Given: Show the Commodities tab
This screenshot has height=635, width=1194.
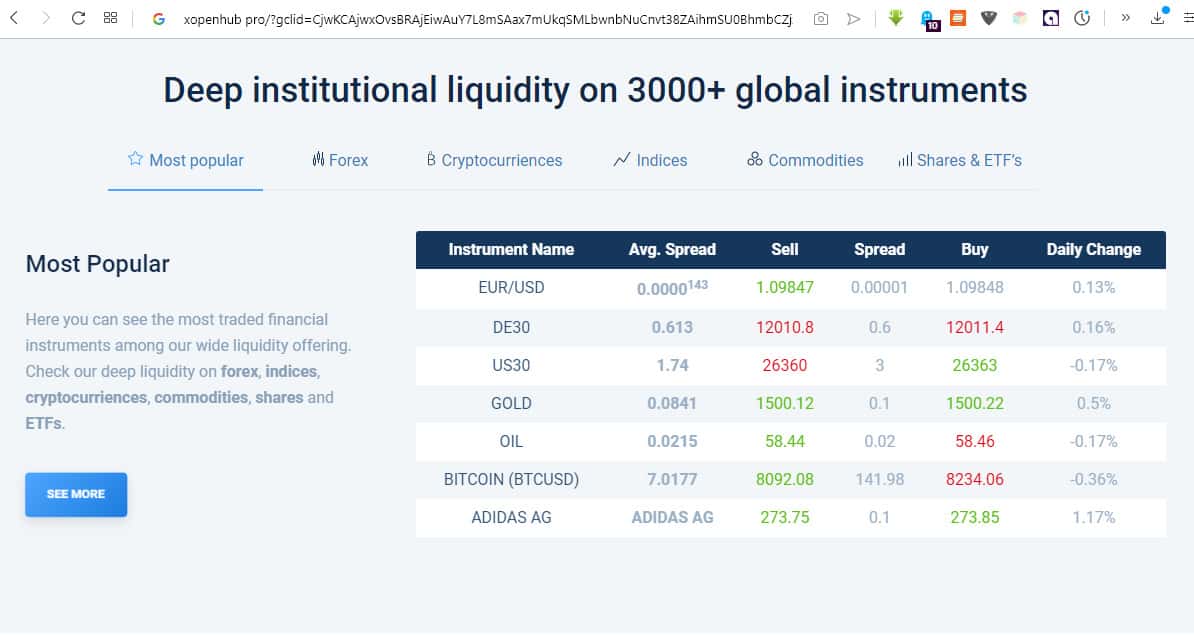Looking at the screenshot, I should pyautogui.click(x=805, y=160).
